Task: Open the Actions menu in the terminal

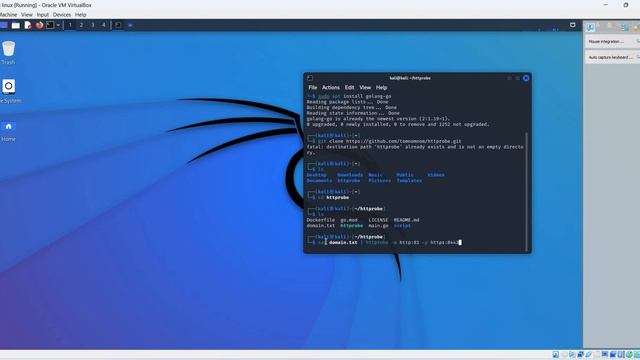Action: (x=331, y=87)
